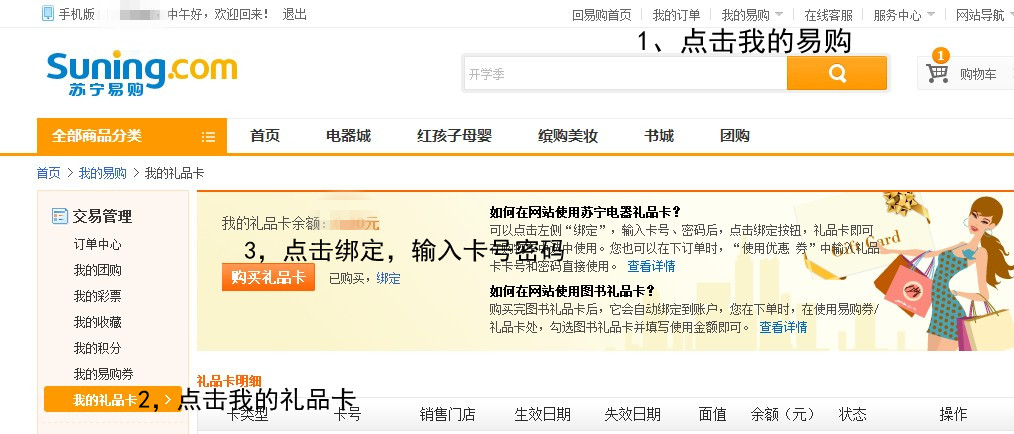The height and width of the screenshot is (434, 1014).
Task: Open 我的易购券 in the sidebar
Action: 103,374
